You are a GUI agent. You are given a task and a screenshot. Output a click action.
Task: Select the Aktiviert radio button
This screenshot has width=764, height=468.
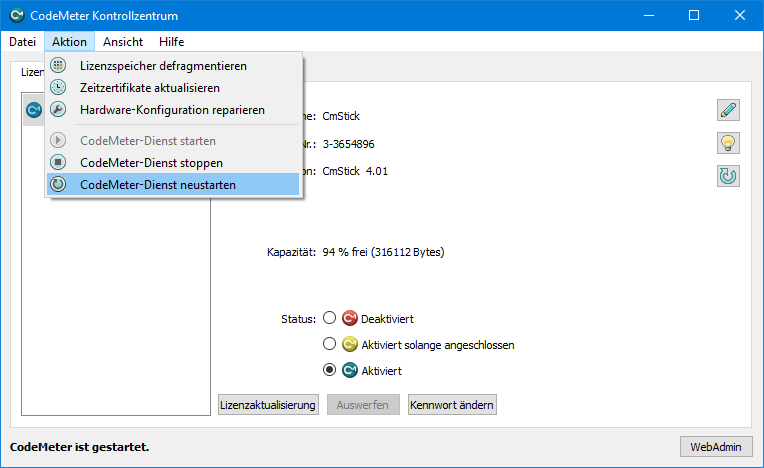click(330, 370)
